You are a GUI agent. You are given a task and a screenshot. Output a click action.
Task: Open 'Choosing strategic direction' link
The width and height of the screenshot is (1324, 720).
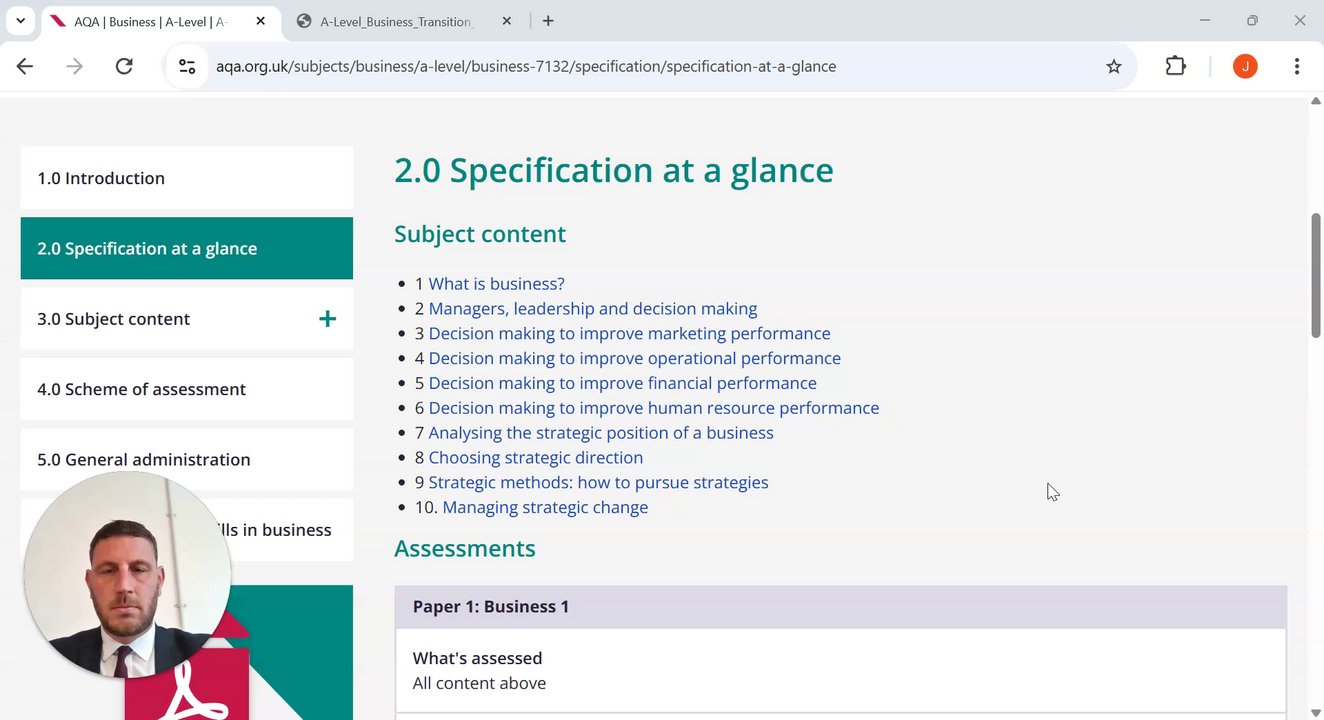(x=535, y=457)
